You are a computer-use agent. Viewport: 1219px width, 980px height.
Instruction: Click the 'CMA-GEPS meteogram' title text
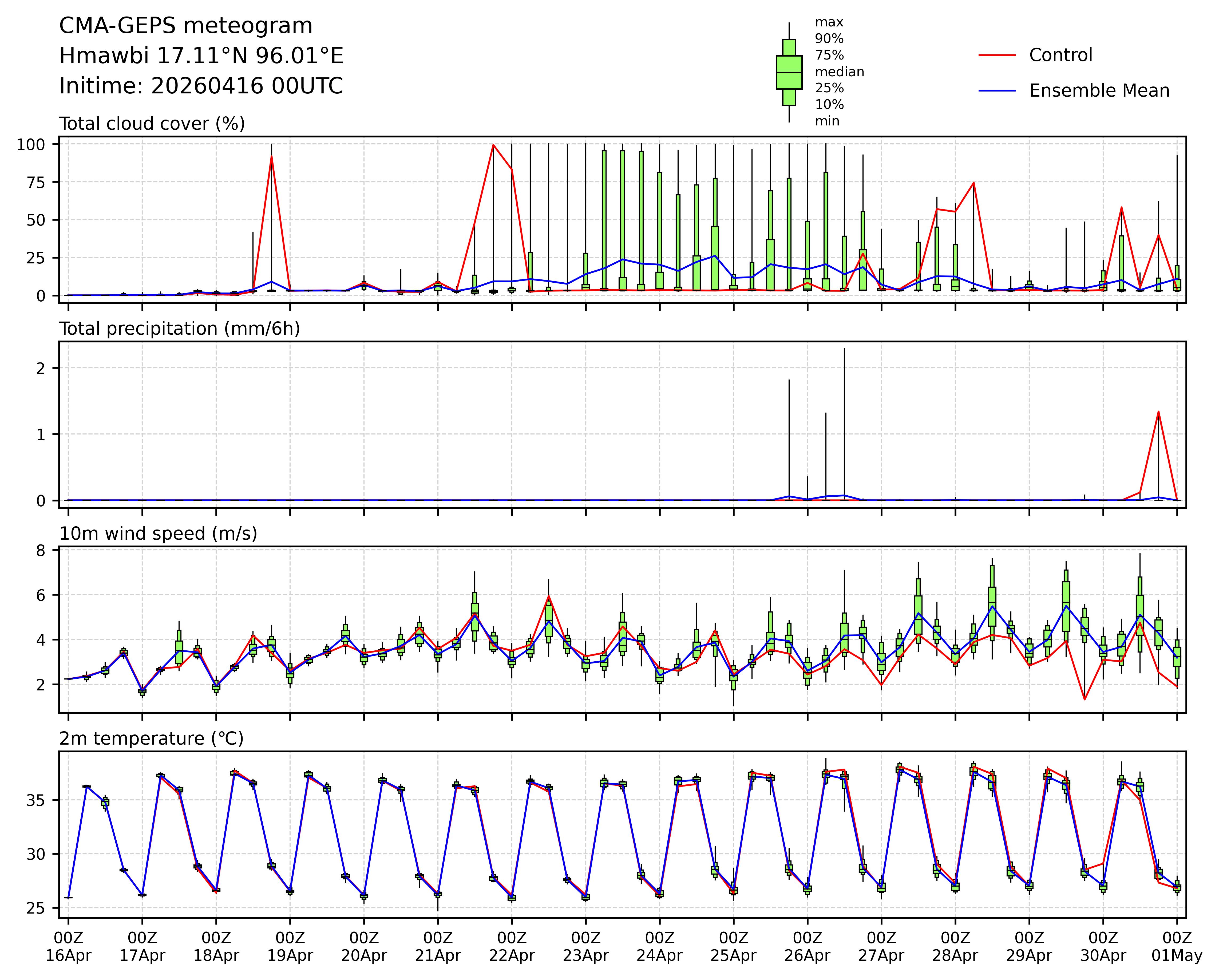185,26
